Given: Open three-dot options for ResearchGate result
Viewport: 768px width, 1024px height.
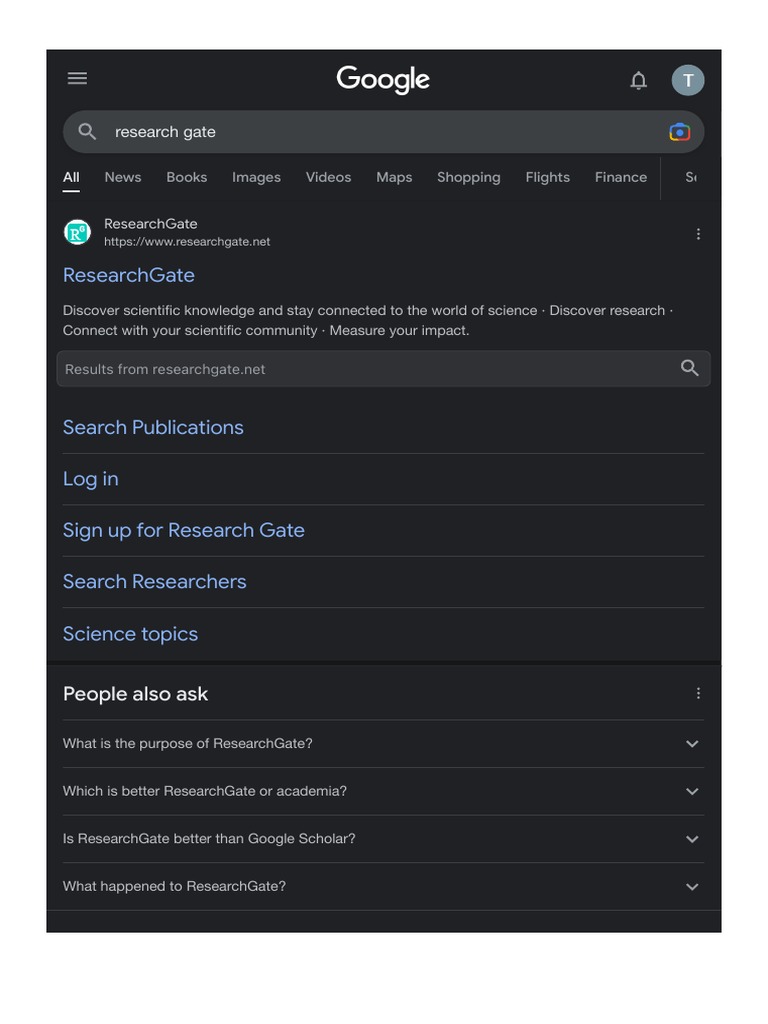Looking at the screenshot, I should (698, 234).
